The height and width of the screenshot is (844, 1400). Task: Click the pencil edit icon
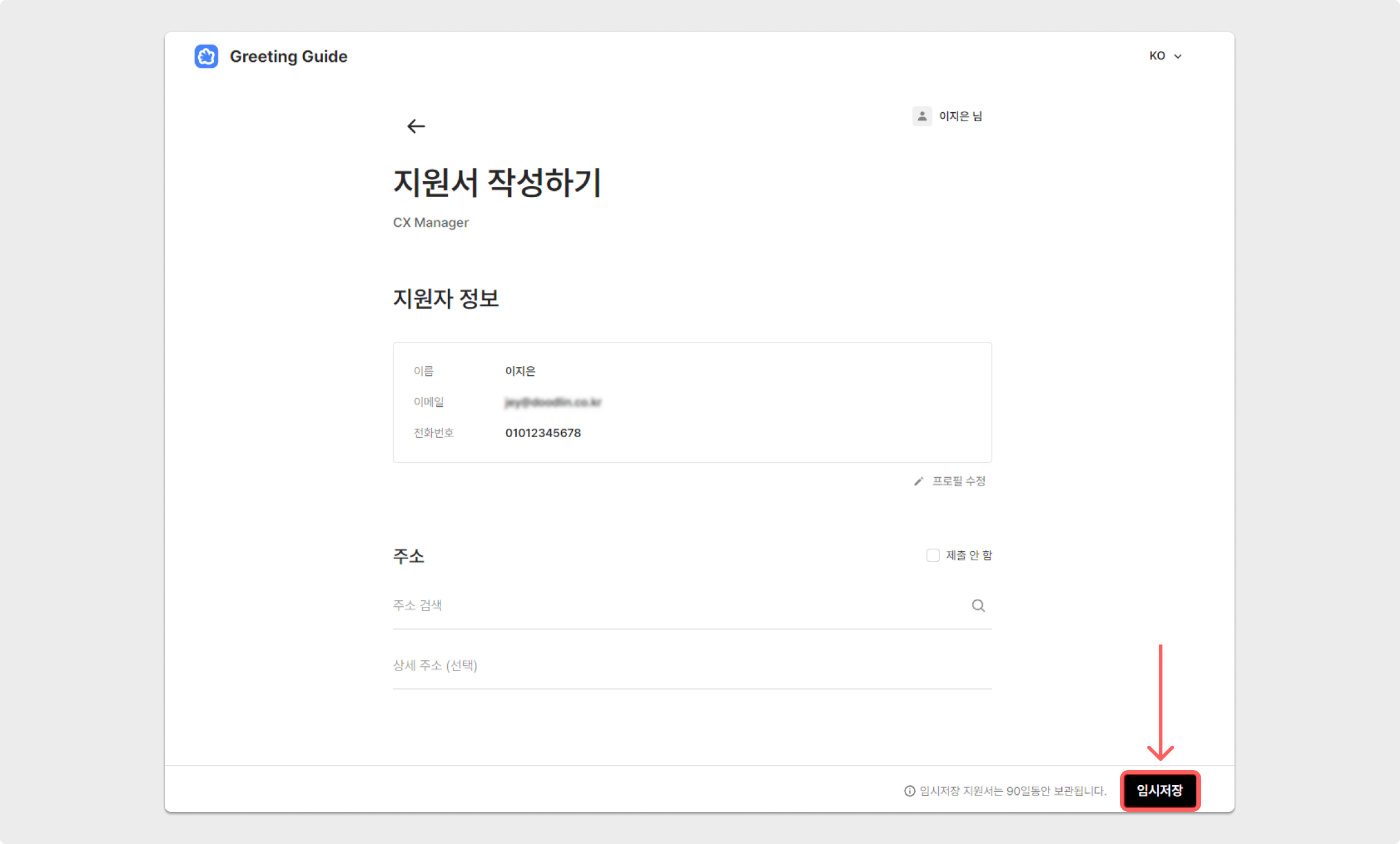pos(919,481)
